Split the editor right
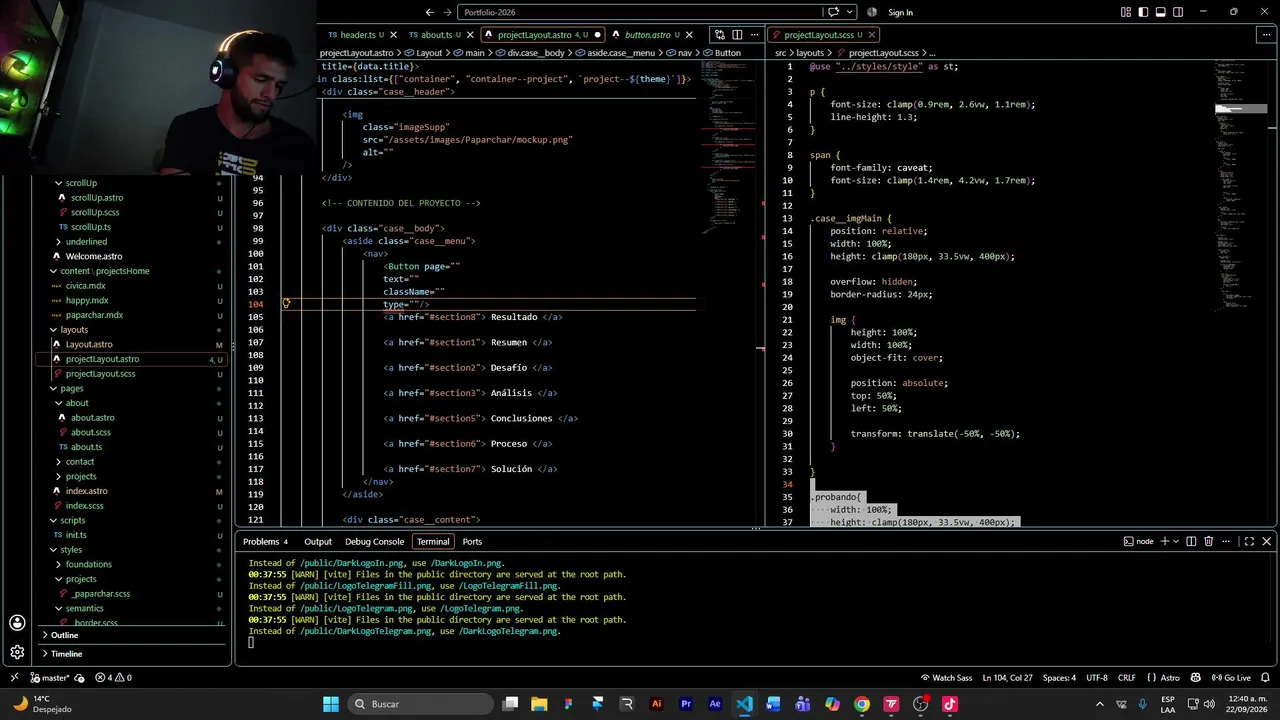This screenshot has width=1280, height=720. tap(738, 35)
